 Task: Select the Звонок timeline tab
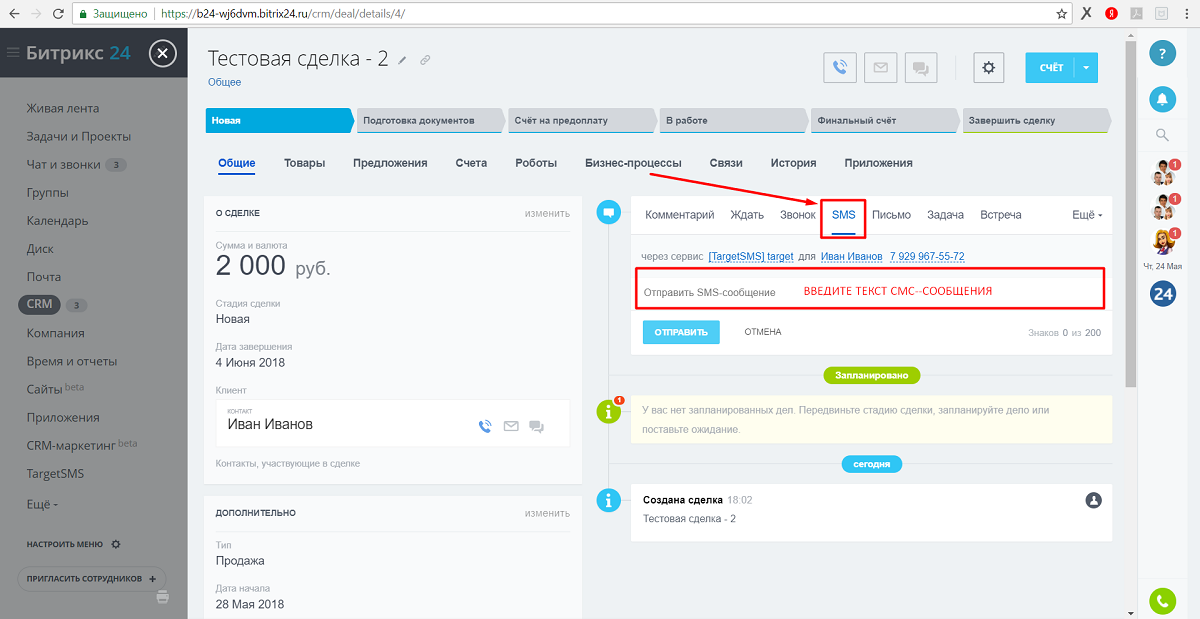coord(798,215)
